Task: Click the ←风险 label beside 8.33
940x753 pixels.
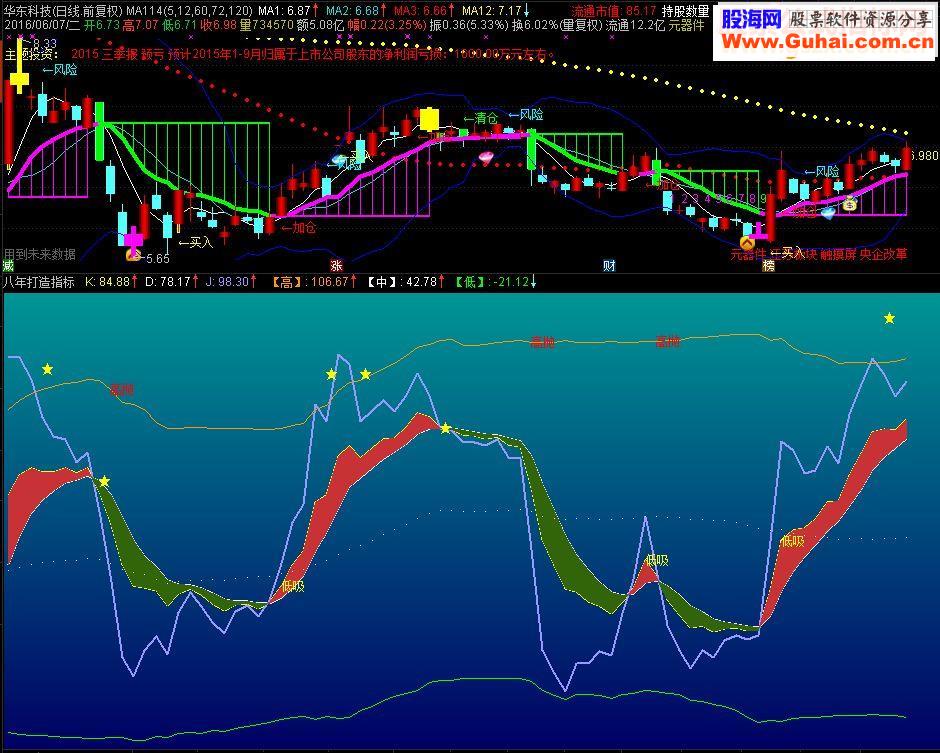Action: (x=60, y=70)
